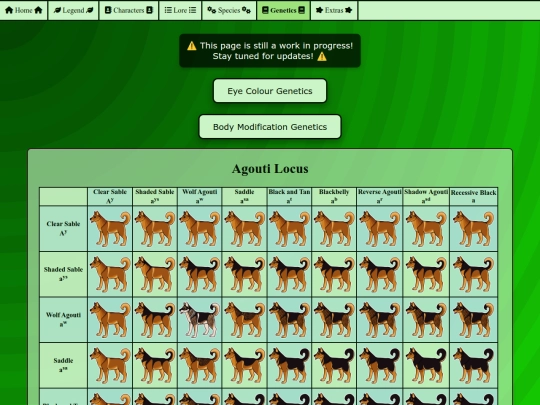Click dog image at Saddle row, Recessive Black column
540x405 pixels.
(474, 365)
